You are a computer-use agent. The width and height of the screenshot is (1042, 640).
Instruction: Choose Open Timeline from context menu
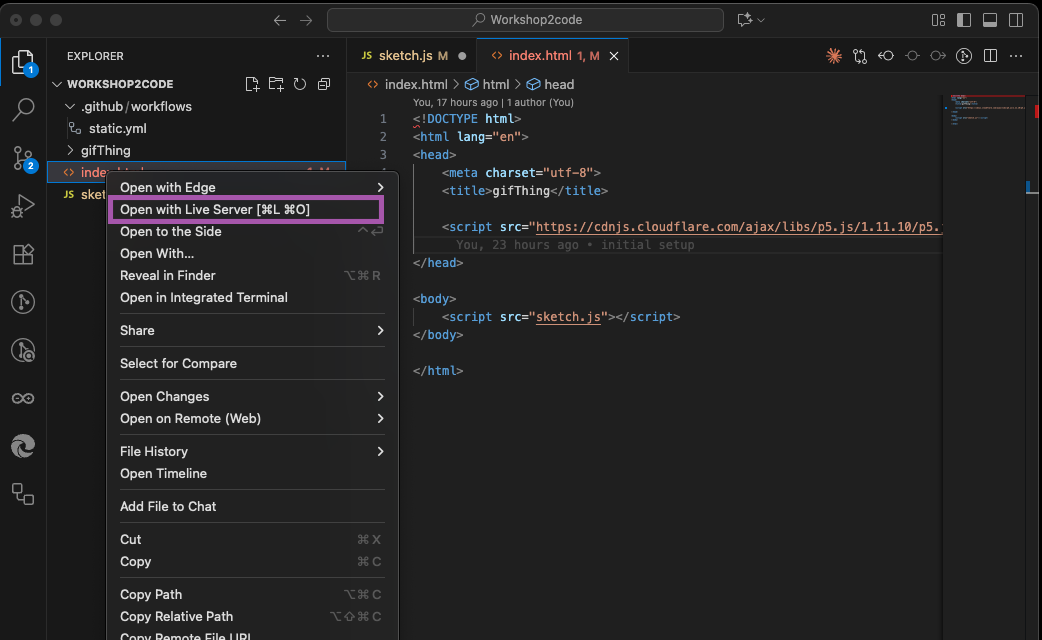click(252, 473)
